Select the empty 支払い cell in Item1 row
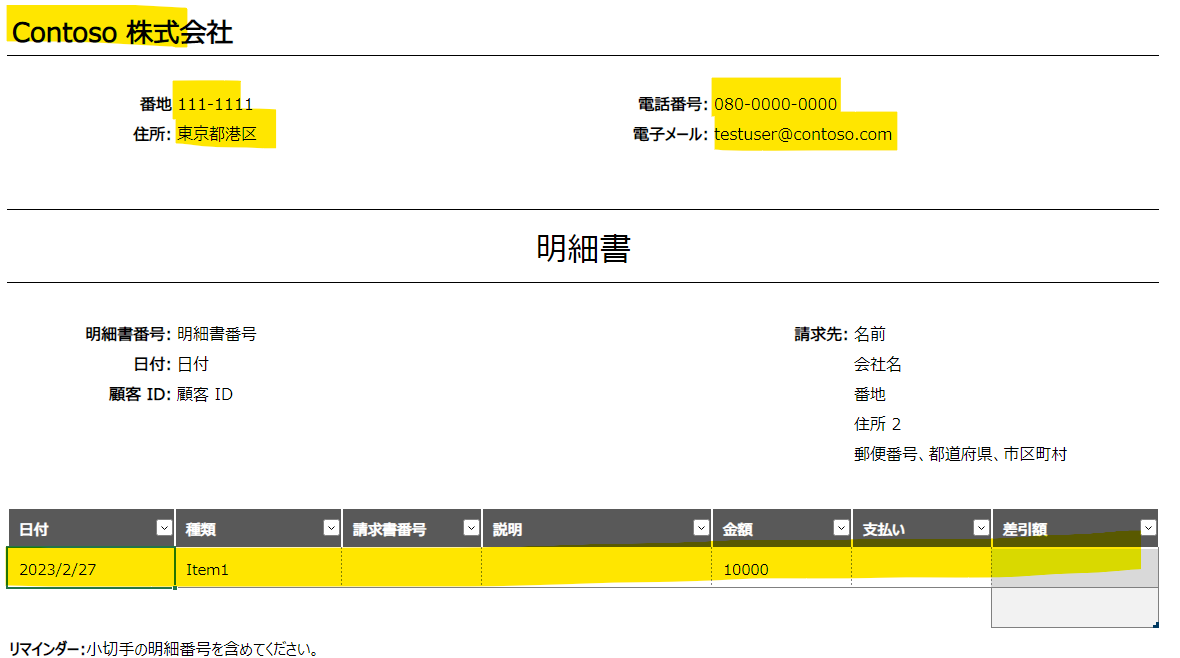The image size is (1180, 658). (x=921, y=568)
